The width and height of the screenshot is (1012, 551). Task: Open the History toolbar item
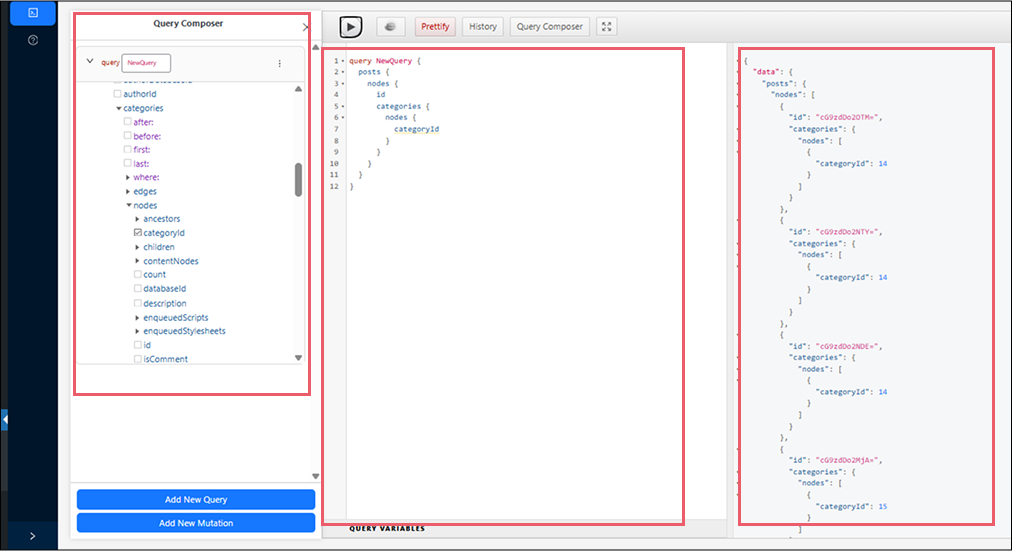(482, 27)
